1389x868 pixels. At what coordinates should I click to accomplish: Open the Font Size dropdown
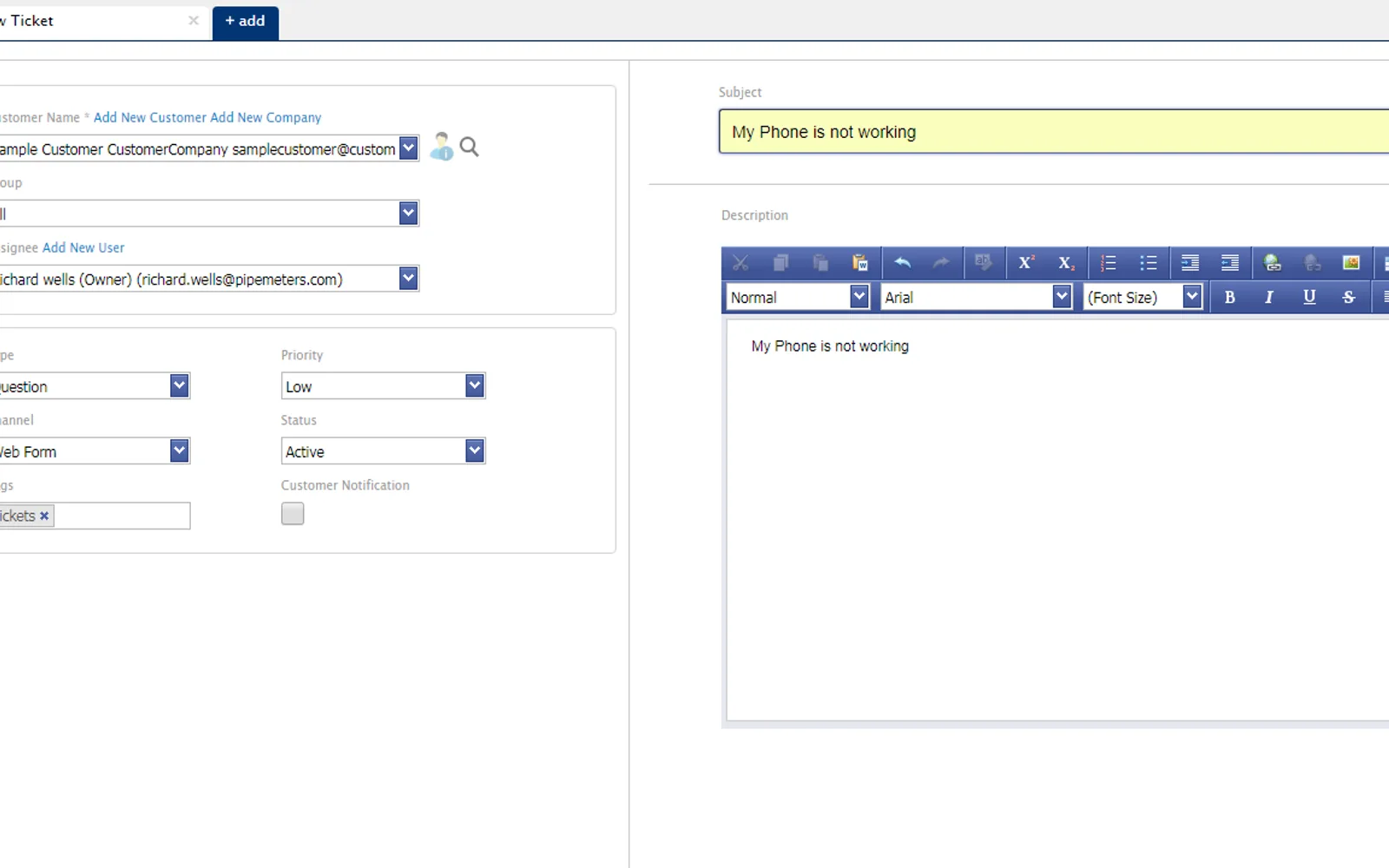point(1192,297)
